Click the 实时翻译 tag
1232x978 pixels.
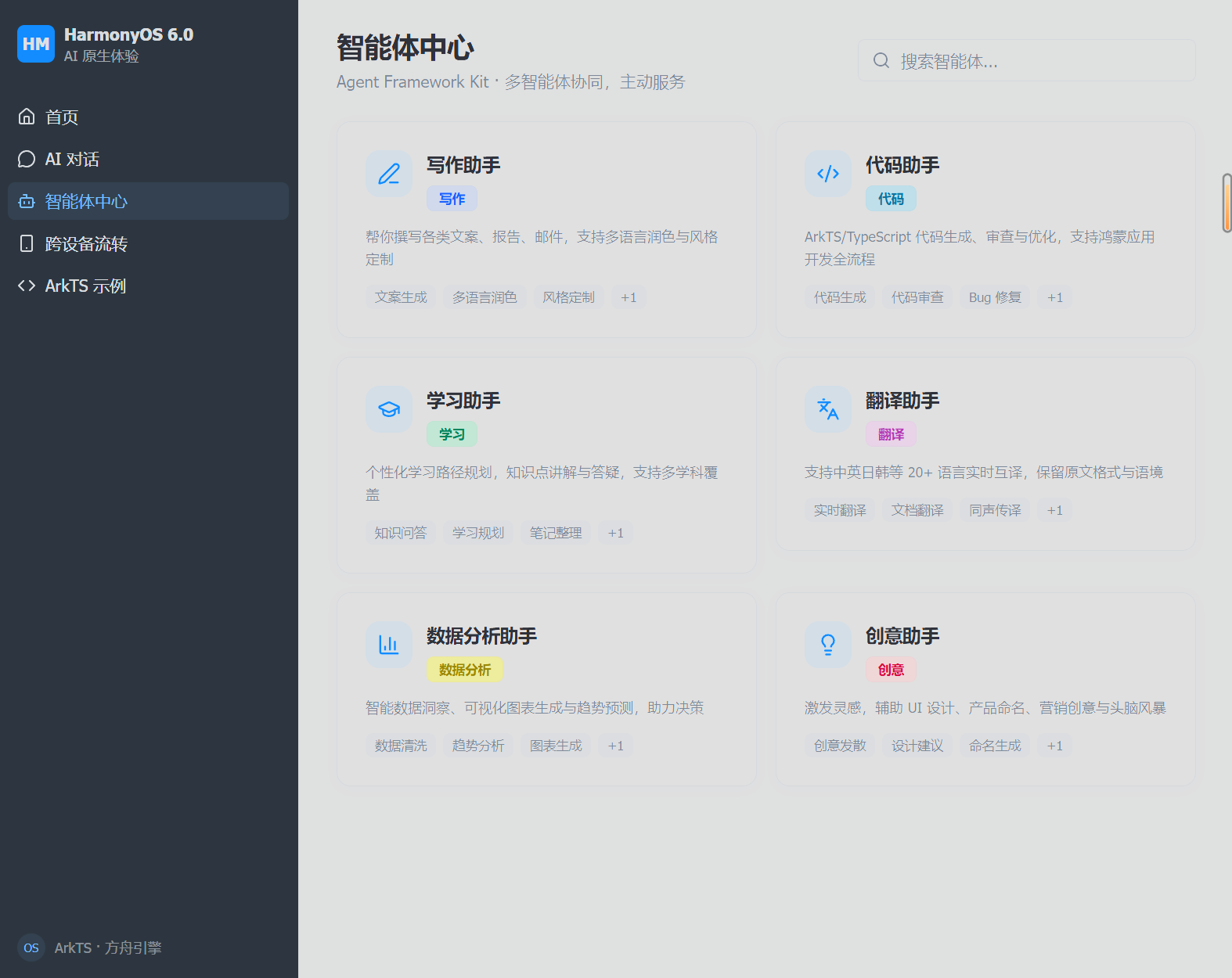pyautogui.click(x=840, y=510)
